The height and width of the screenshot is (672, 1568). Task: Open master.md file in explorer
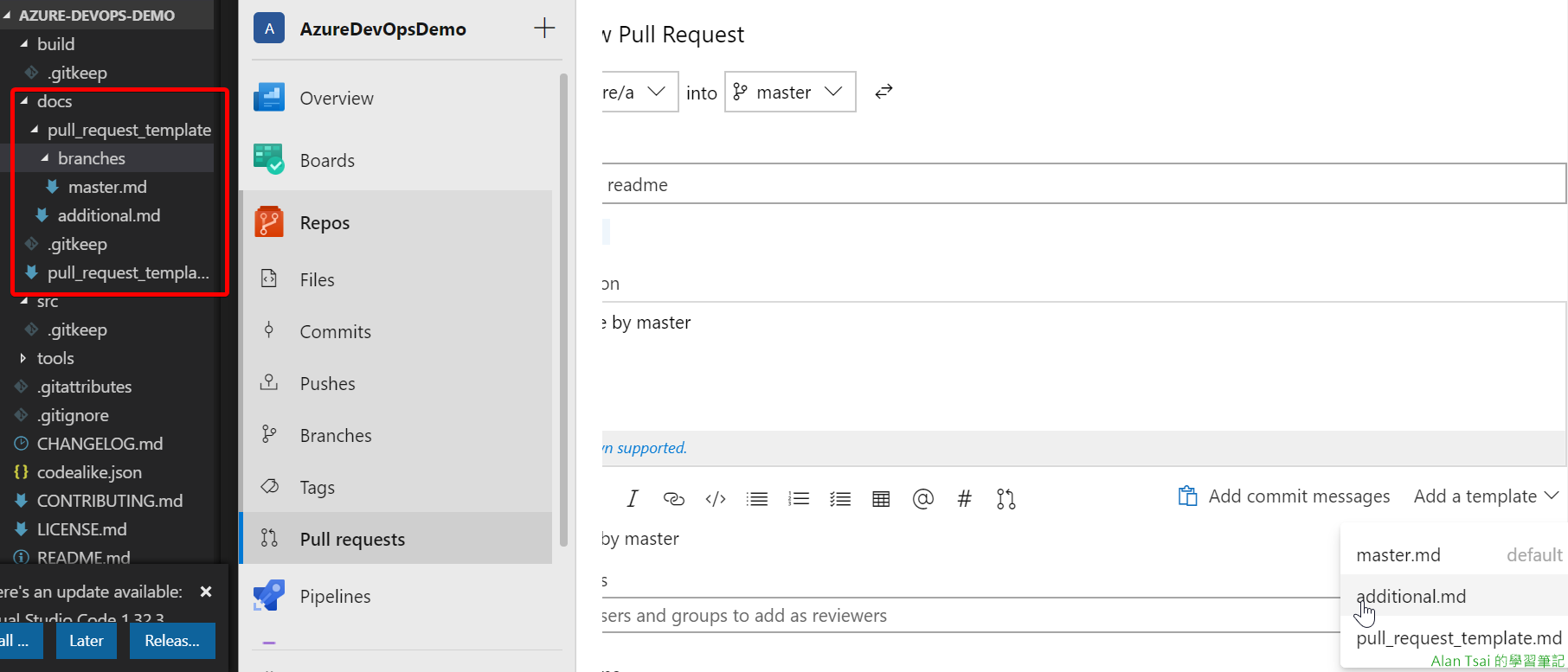pyautogui.click(x=107, y=186)
